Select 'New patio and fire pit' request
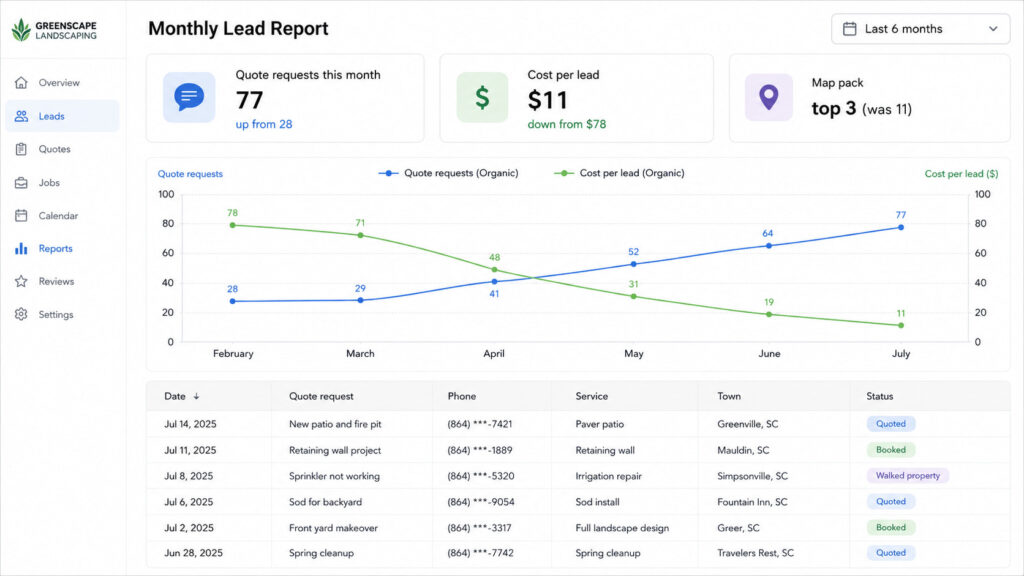This screenshot has height=576, width=1024. click(335, 424)
